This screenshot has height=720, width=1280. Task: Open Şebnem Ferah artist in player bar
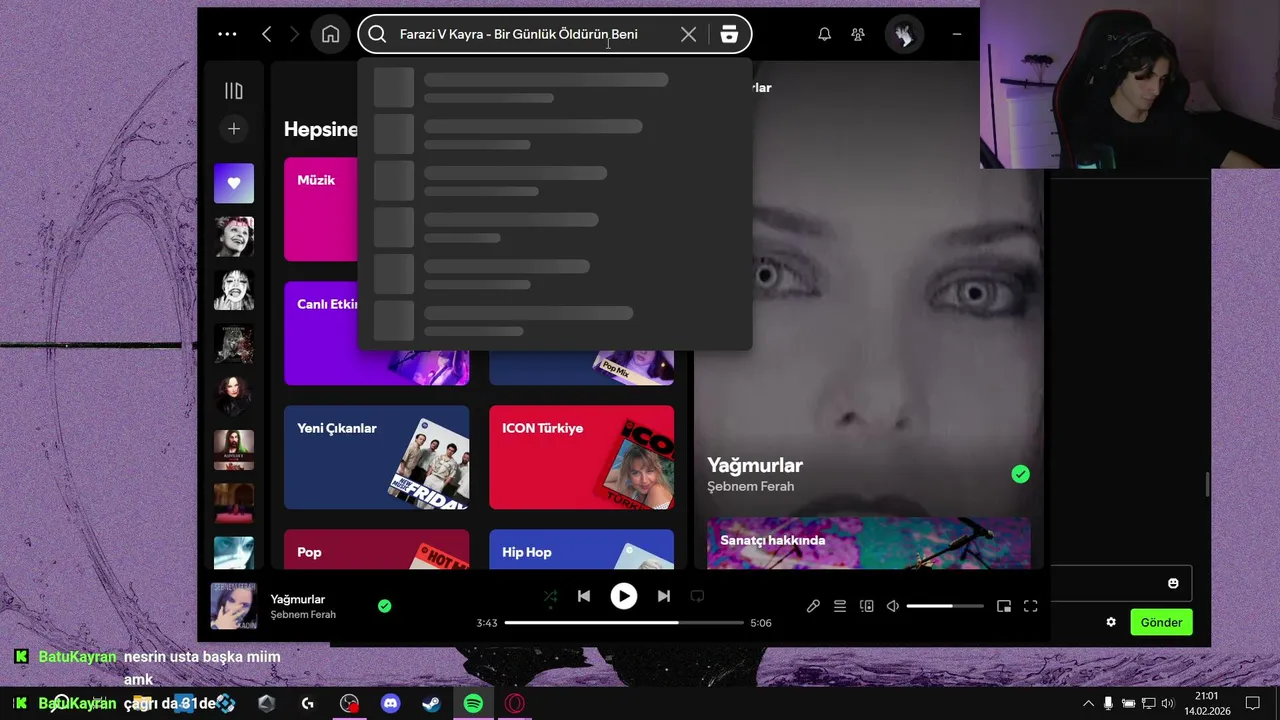coord(303,615)
